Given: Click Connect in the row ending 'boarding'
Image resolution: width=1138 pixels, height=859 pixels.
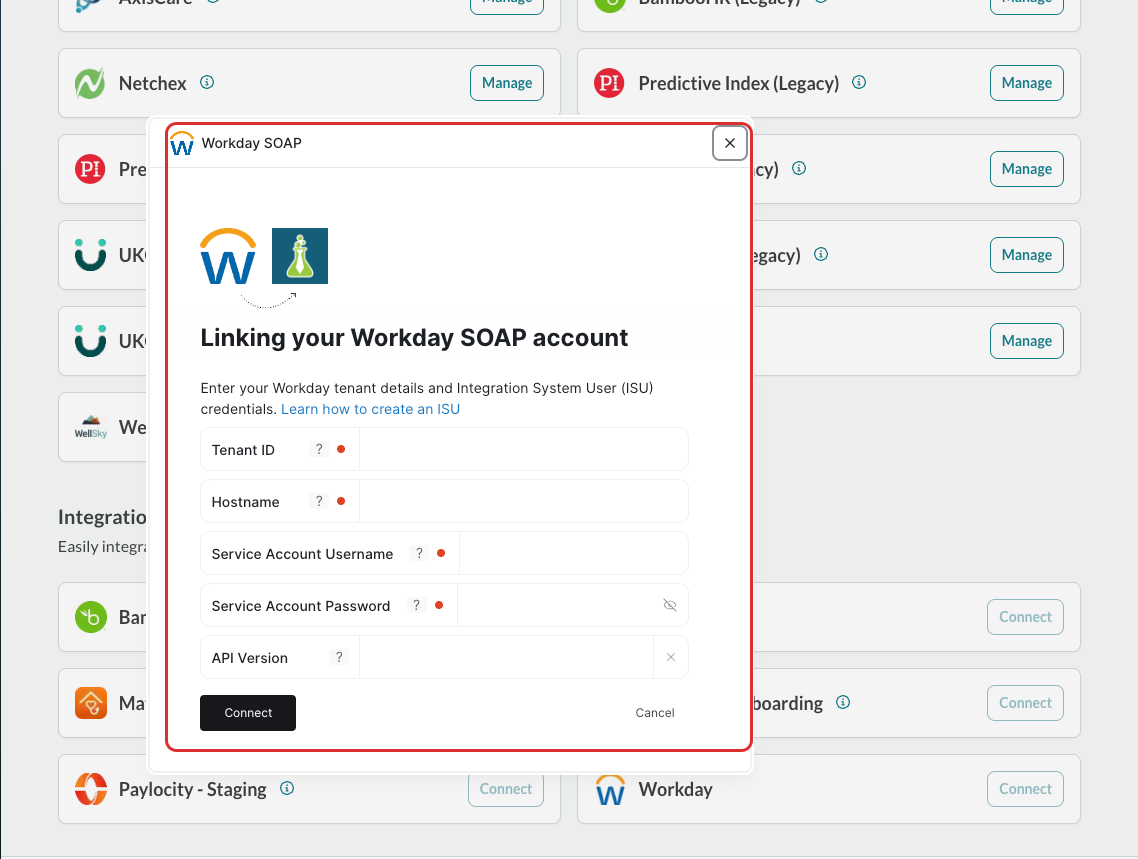Looking at the screenshot, I should tap(1025, 703).
